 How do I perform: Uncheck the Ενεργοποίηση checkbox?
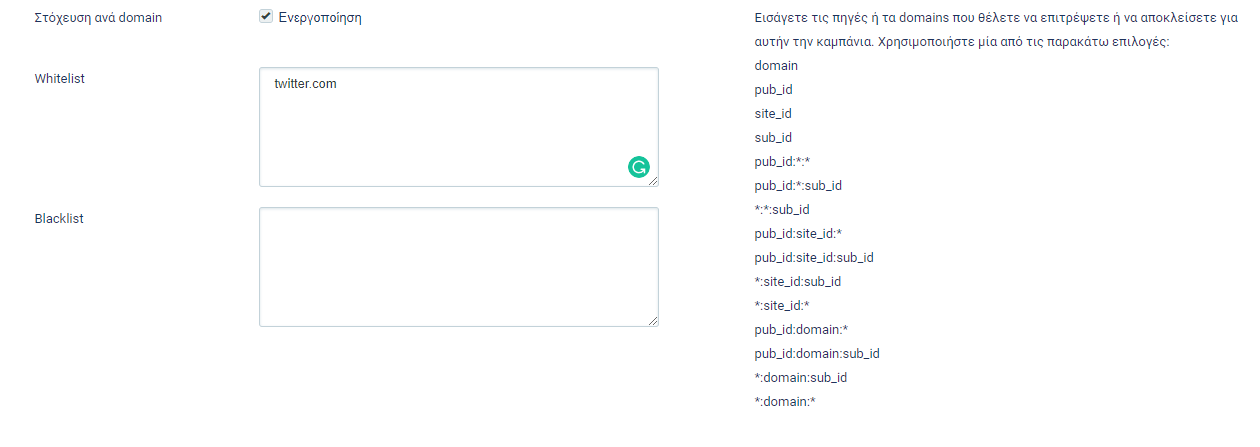266,17
